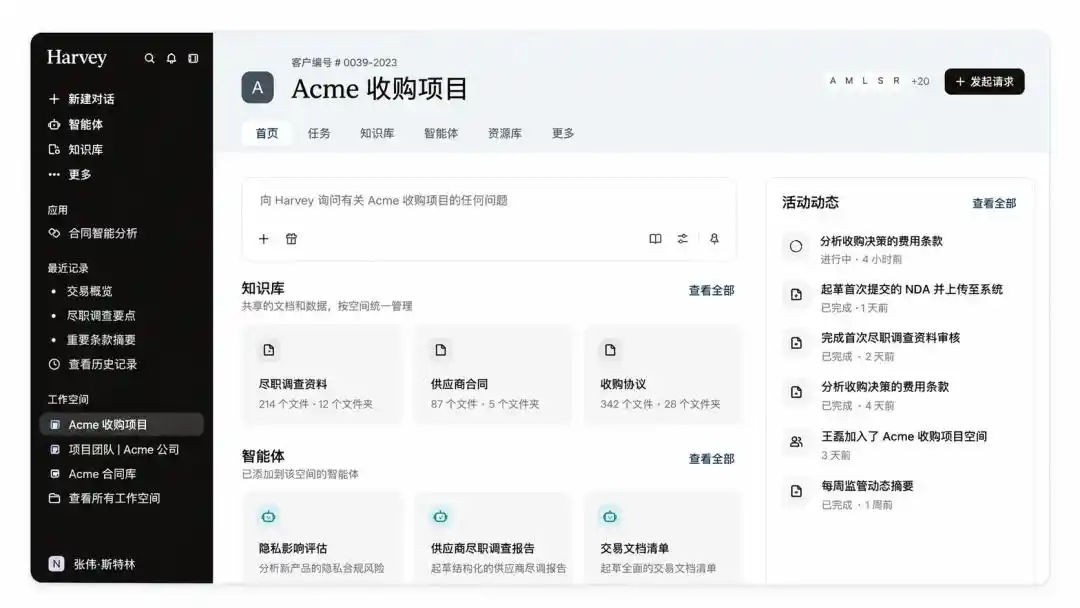This screenshot has height=608, width=1080.
Task: Select workspace 项目团队 | Acme 公司
Action: pyautogui.click(x=115, y=450)
